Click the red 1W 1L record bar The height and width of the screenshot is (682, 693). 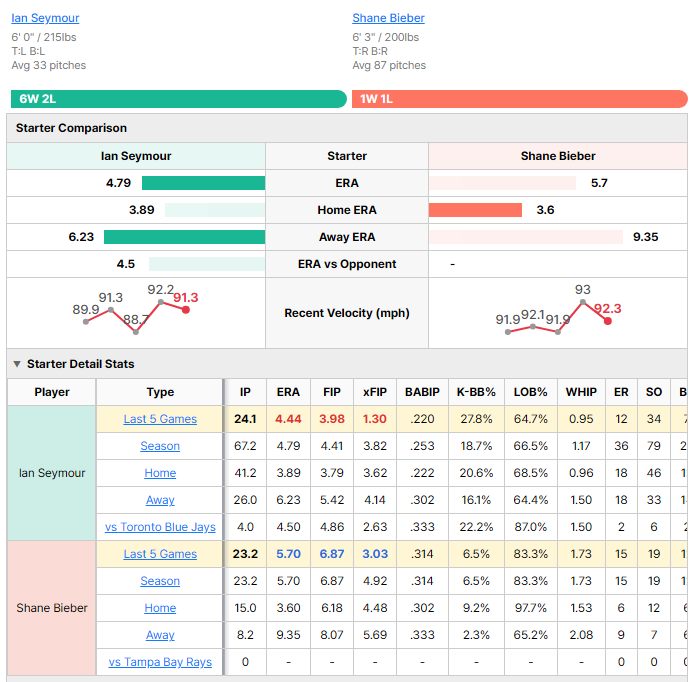click(520, 99)
